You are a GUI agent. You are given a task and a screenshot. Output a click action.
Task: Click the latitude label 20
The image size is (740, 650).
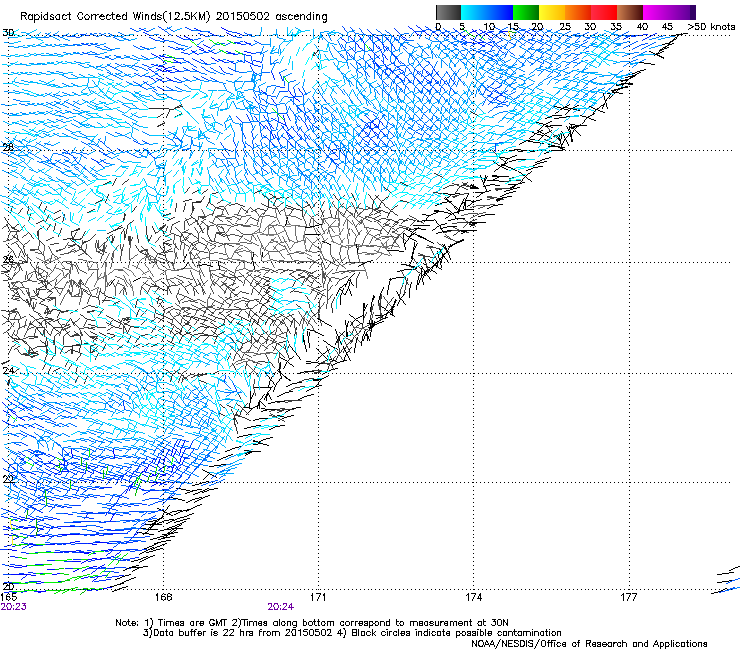click(x=8, y=587)
